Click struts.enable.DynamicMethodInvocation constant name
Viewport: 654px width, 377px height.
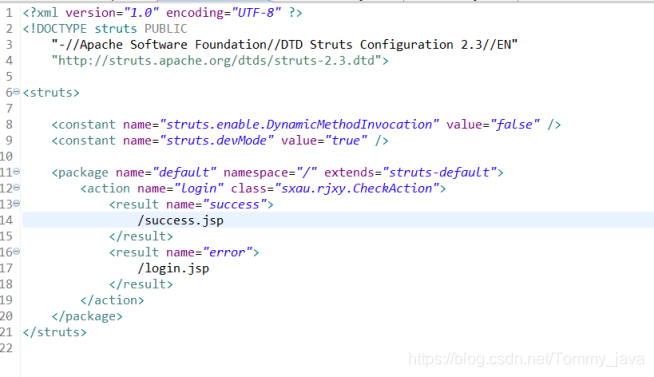coord(299,125)
